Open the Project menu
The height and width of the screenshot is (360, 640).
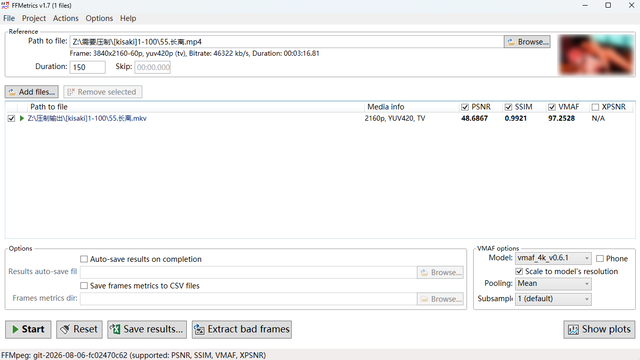click(x=34, y=18)
